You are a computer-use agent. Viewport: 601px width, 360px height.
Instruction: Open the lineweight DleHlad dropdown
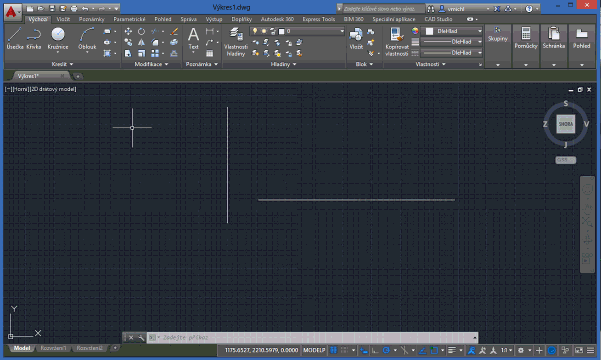tap(452, 42)
